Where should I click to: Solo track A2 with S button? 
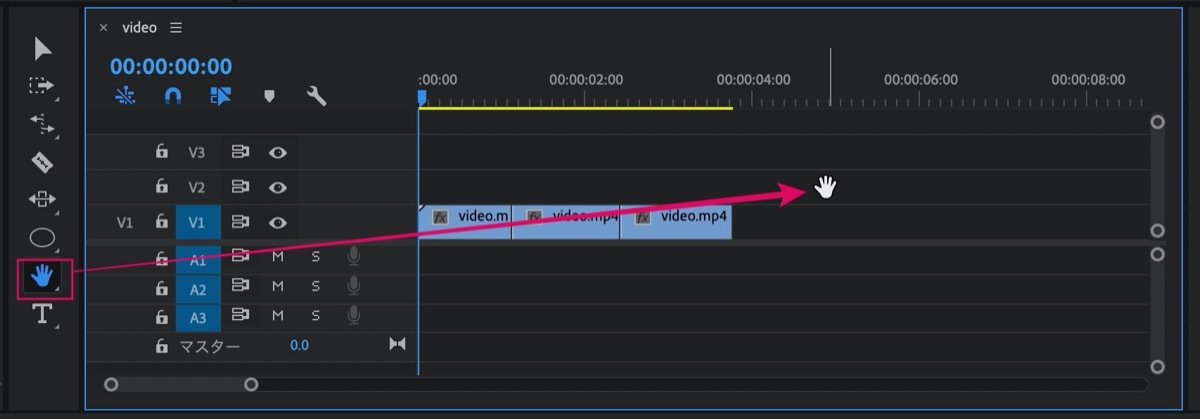pyautogui.click(x=315, y=287)
